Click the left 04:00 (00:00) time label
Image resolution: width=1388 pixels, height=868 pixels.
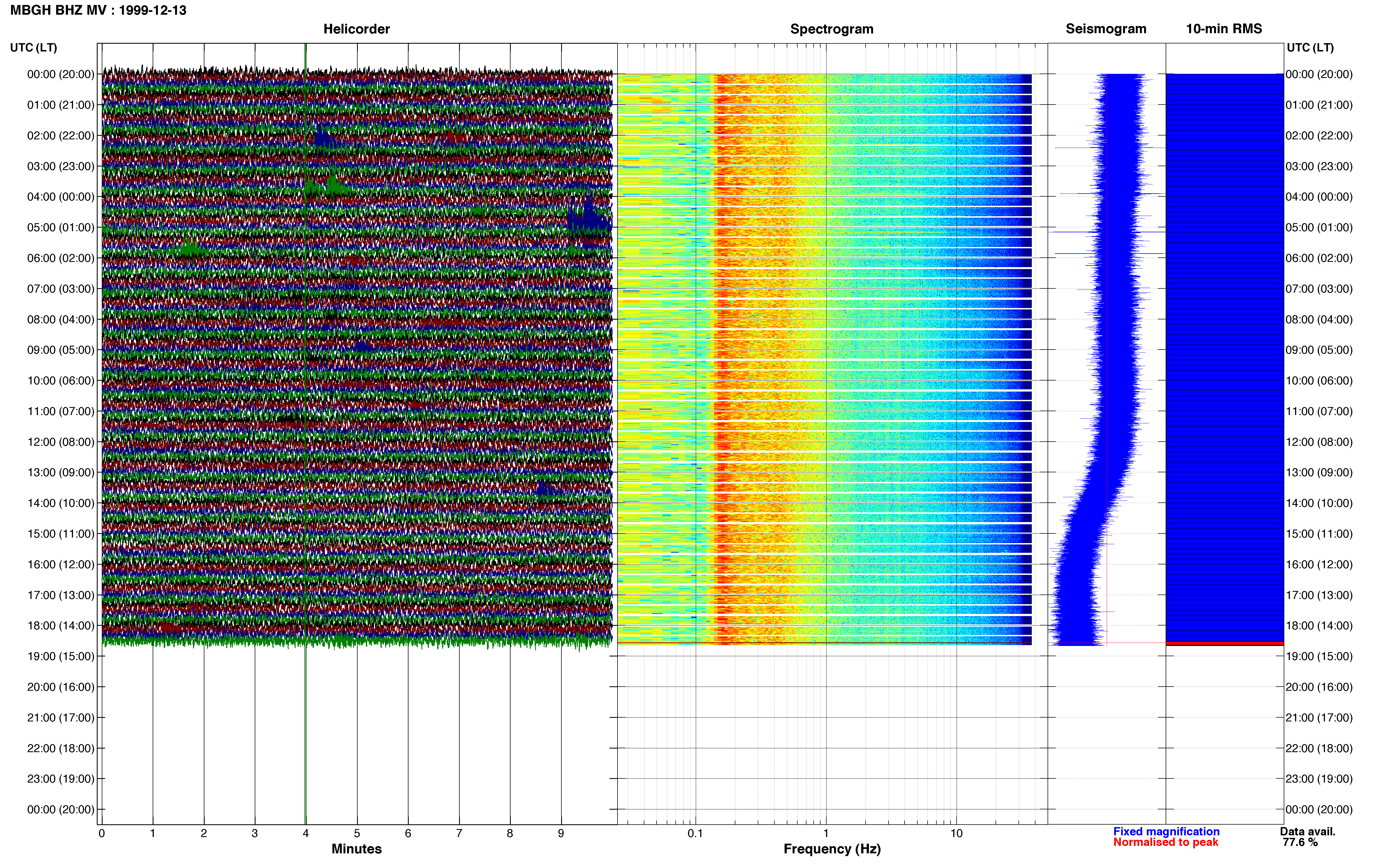point(61,197)
